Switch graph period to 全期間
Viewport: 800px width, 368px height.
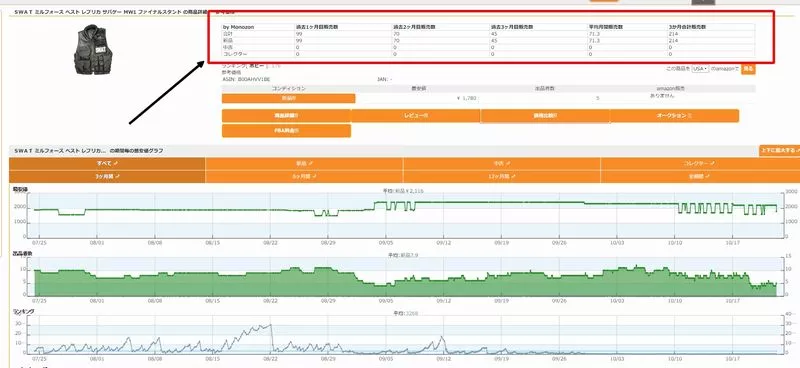coord(700,176)
